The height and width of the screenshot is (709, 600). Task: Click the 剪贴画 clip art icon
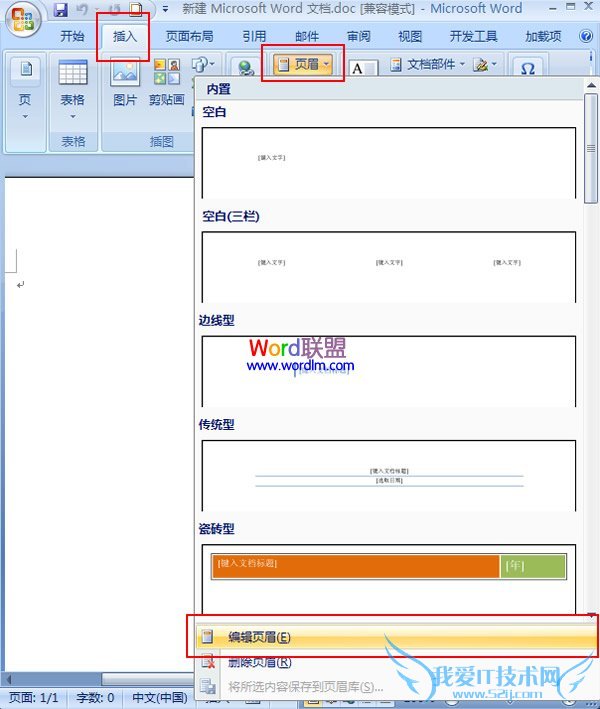(167, 83)
